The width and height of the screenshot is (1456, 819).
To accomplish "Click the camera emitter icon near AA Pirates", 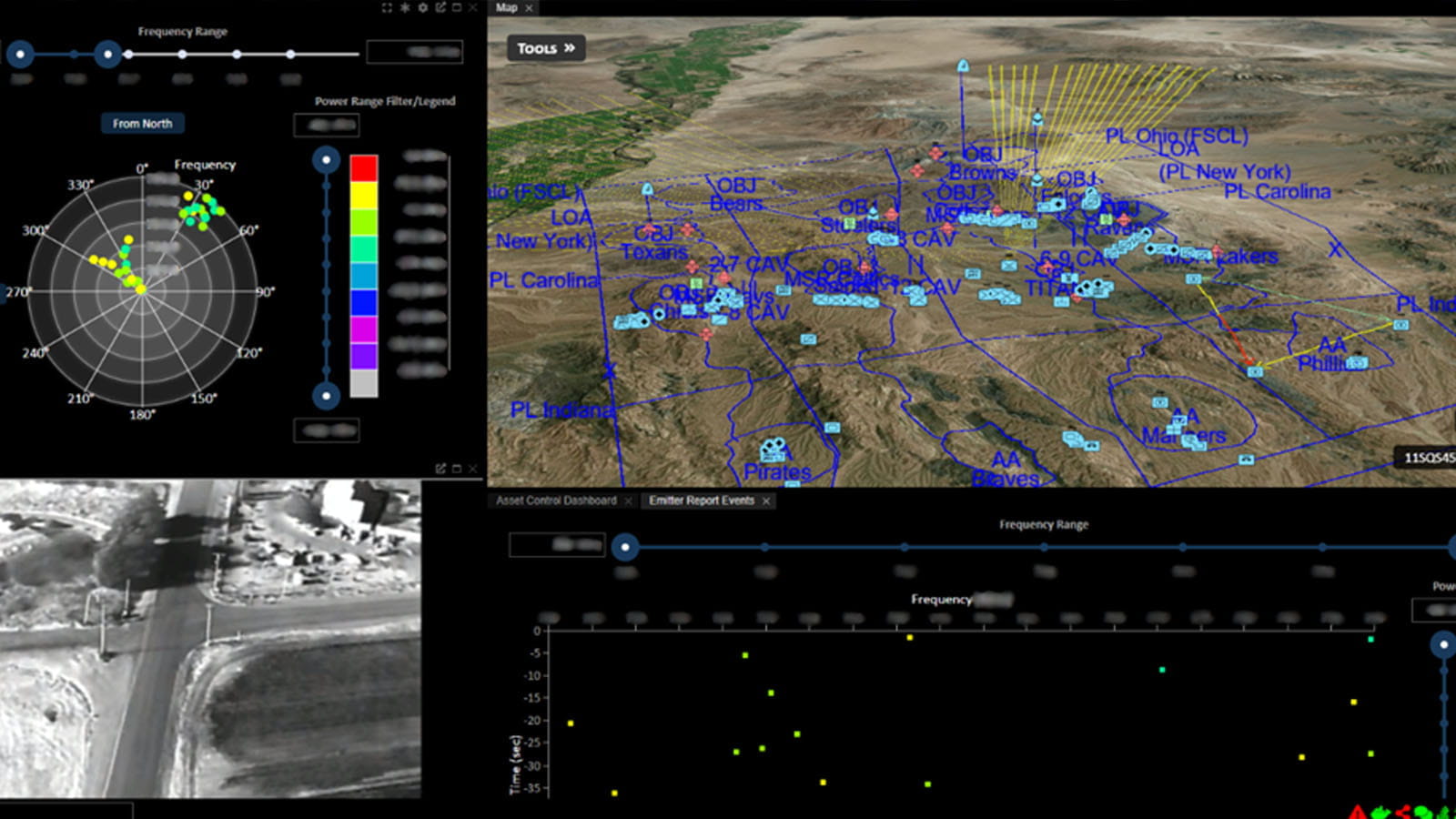I will [x=774, y=448].
